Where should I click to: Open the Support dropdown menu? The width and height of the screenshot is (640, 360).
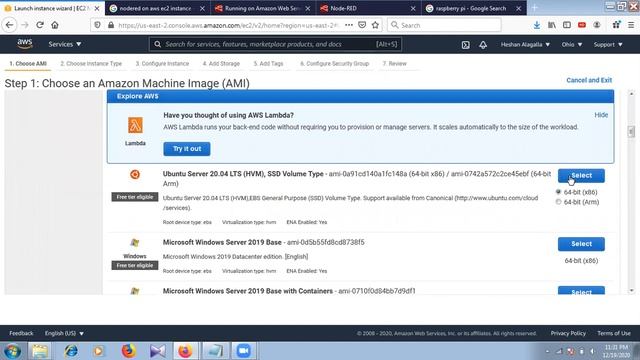pyautogui.click(x=608, y=44)
